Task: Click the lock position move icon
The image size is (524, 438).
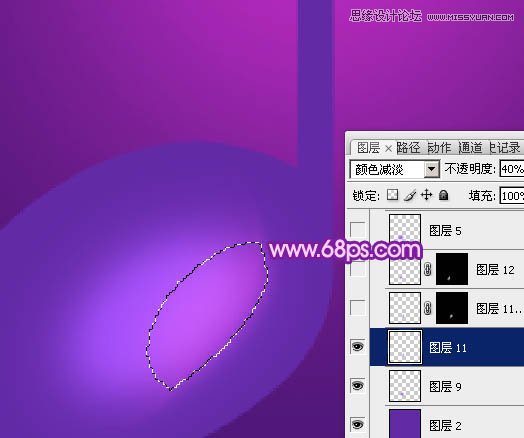Action: click(x=427, y=195)
